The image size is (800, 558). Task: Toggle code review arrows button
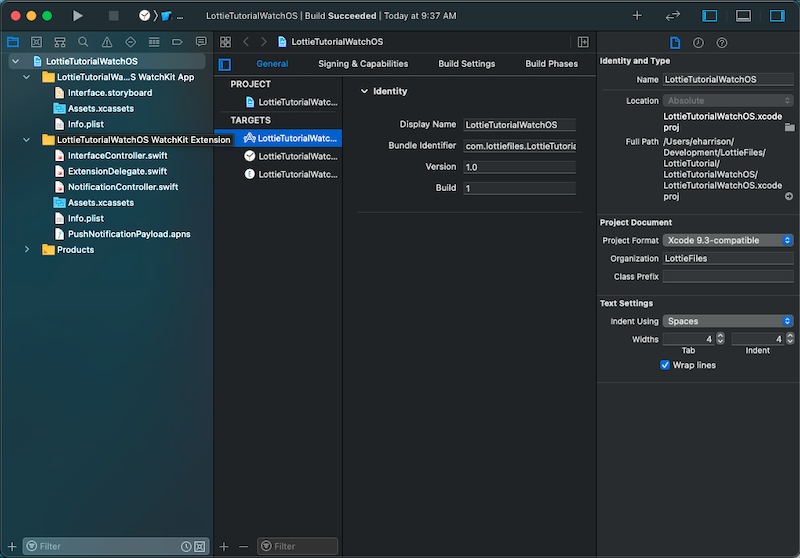click(672, 16)
